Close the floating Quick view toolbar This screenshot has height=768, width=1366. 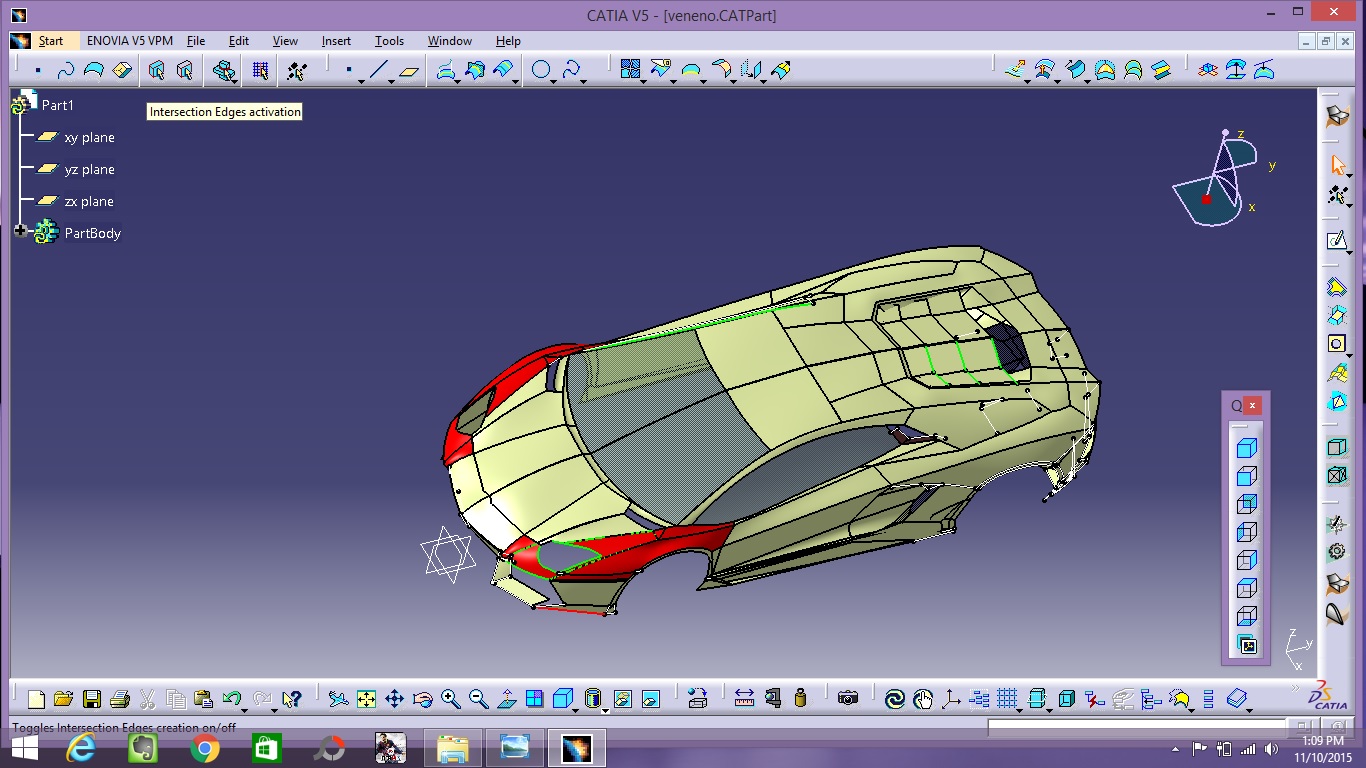pyautogui.click(x=1252, y=405)
